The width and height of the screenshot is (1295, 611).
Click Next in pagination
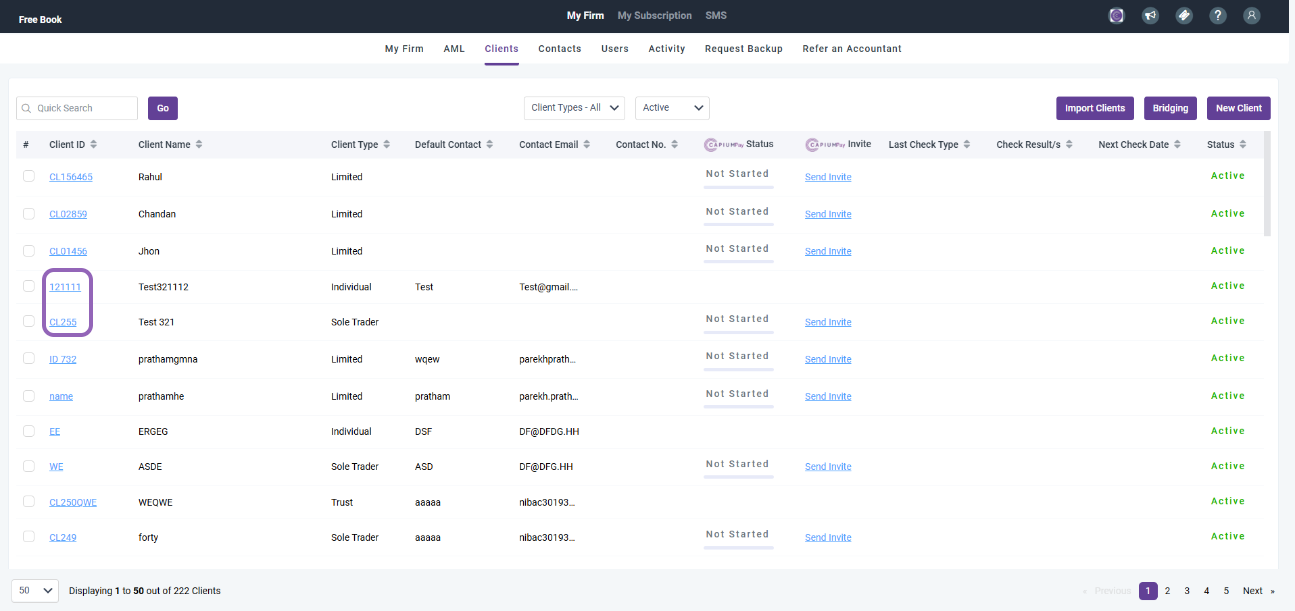tap(1258, 591)
